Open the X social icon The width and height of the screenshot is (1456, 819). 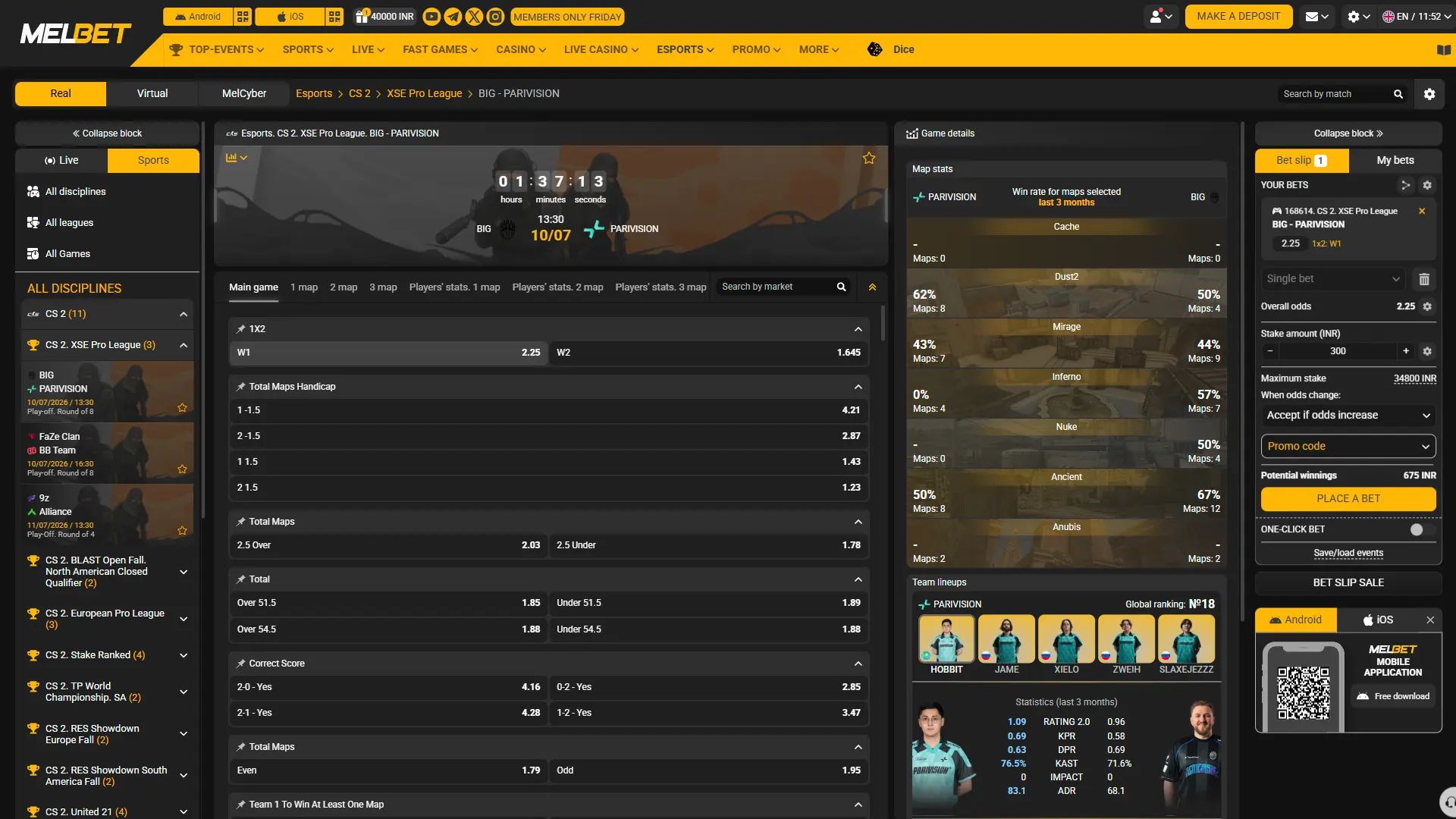coord(474,17)
